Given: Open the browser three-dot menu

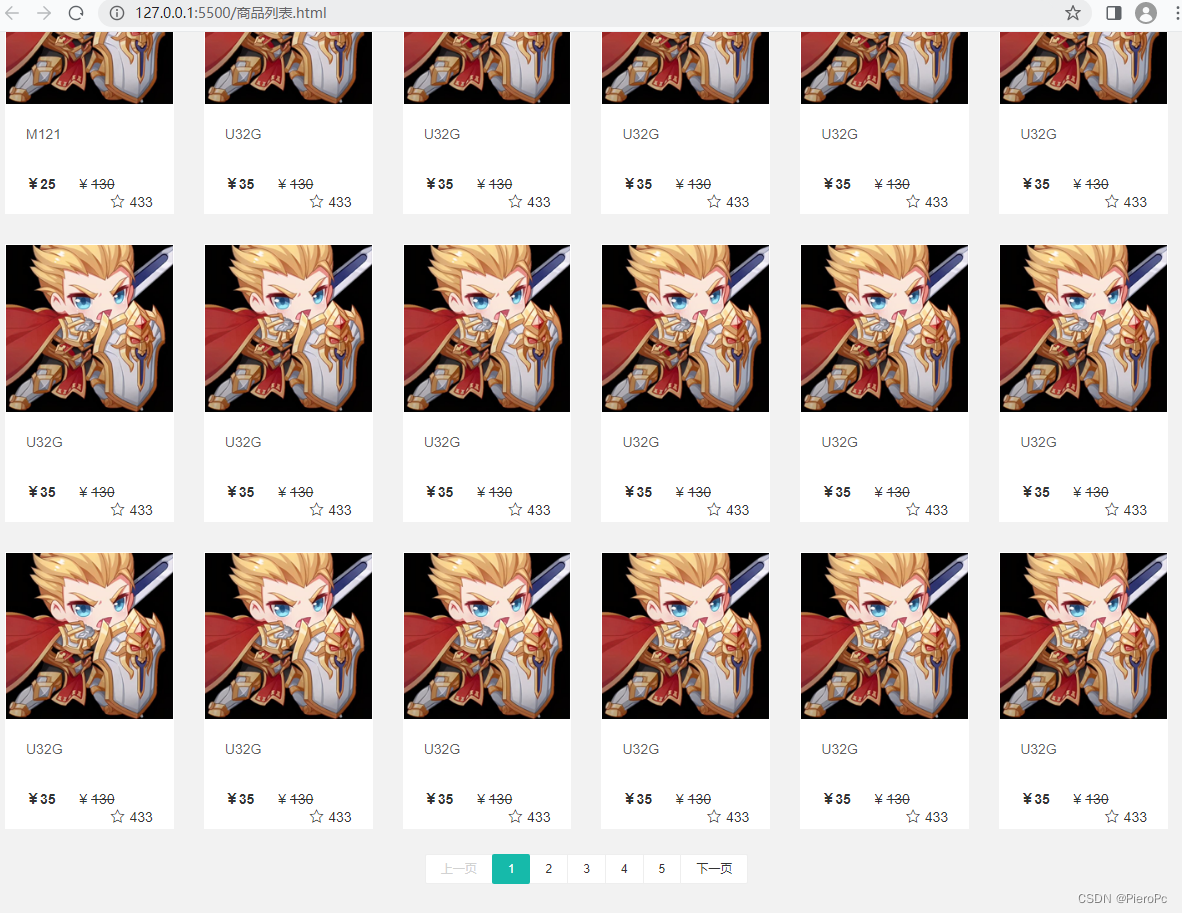Looking at the screenshot, I should click(x=1177, y=13).
